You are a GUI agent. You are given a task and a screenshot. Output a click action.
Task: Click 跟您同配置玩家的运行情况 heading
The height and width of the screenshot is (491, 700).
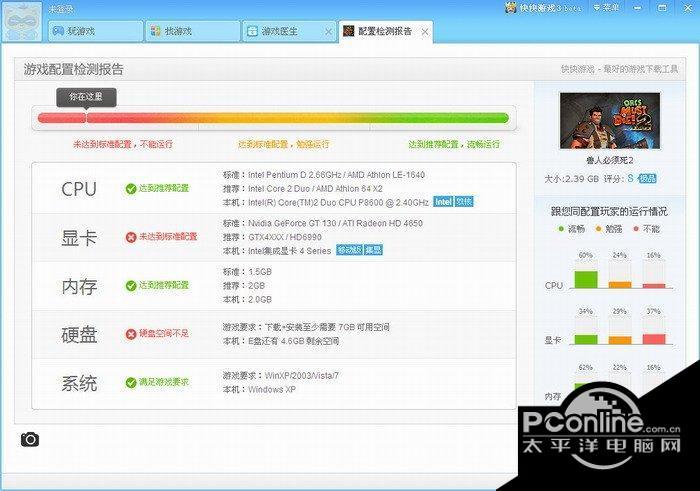tap(609, 212)
